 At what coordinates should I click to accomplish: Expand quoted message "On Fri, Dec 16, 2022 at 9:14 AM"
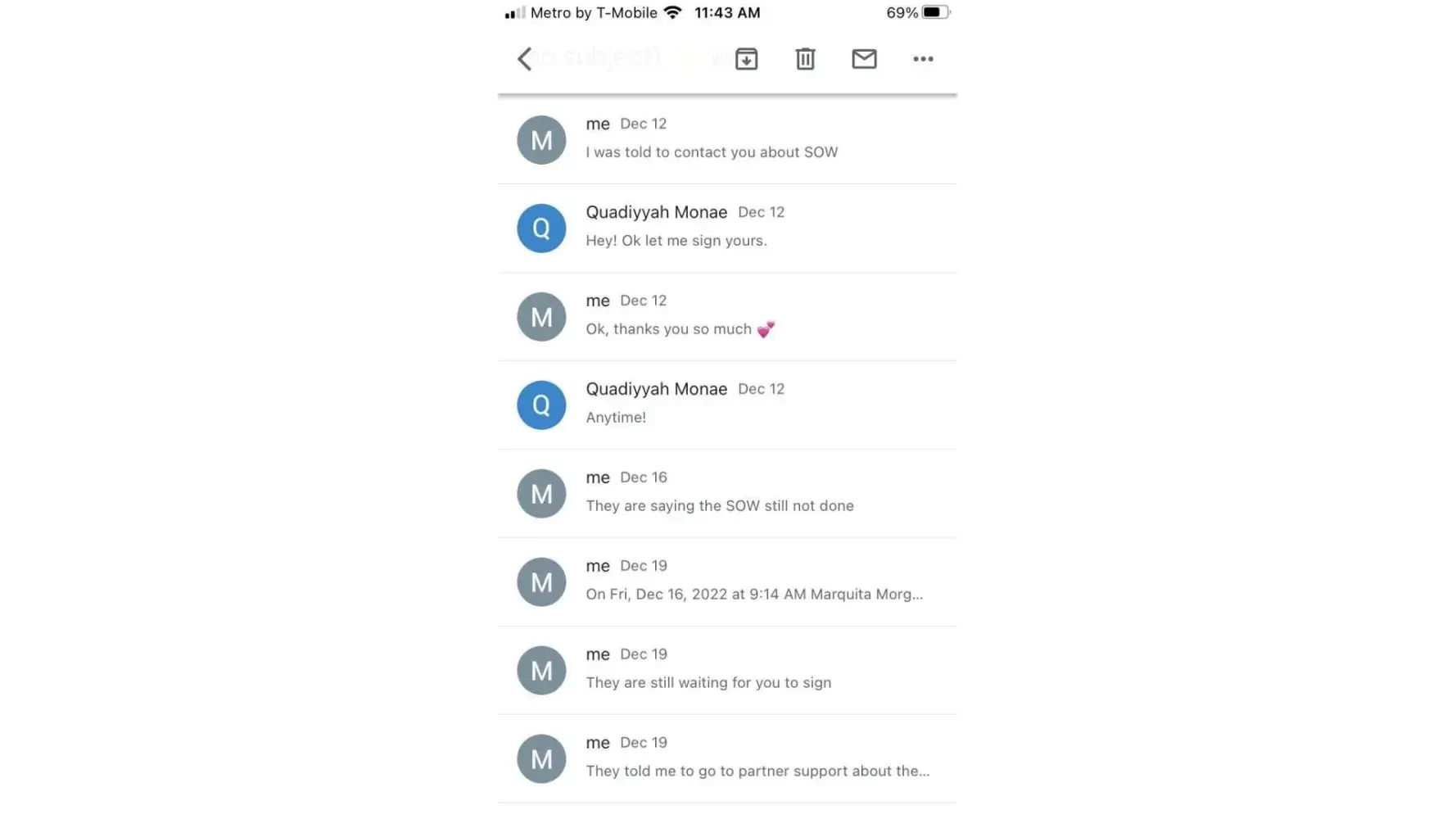(727, 582)
